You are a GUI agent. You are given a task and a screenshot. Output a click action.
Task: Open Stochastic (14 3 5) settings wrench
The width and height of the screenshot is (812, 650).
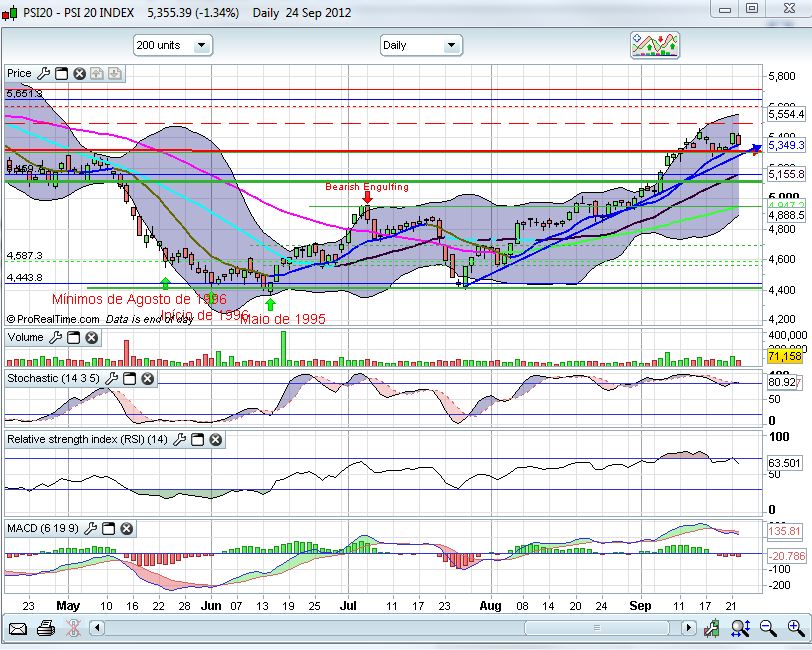pos(111,379)
